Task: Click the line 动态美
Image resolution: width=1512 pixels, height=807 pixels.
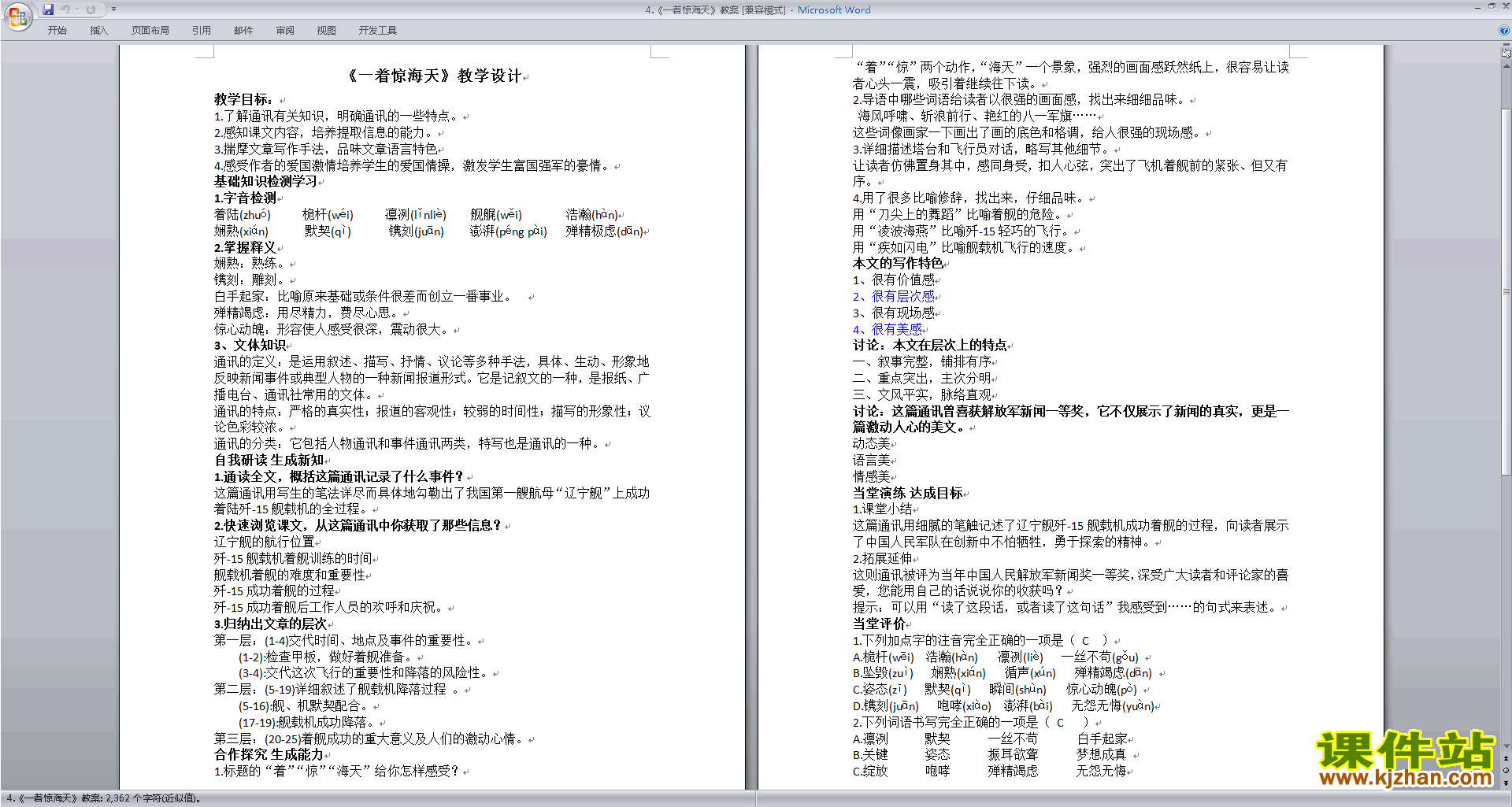Action: 871,444
